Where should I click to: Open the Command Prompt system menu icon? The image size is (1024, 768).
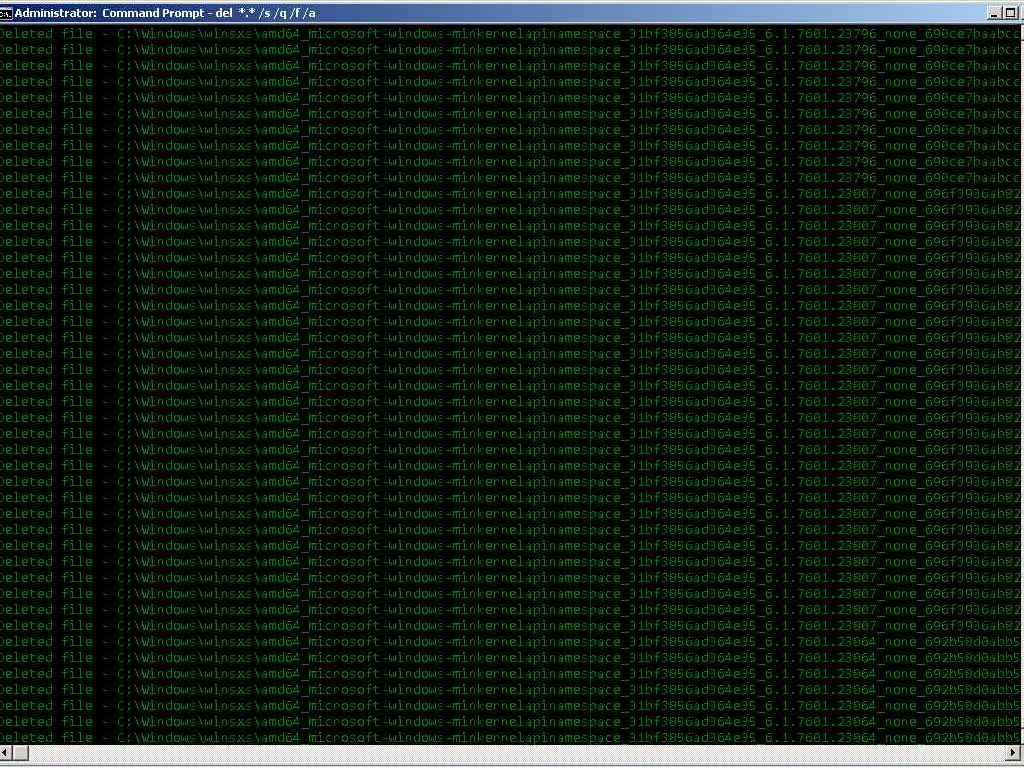(x=6, y=13)
